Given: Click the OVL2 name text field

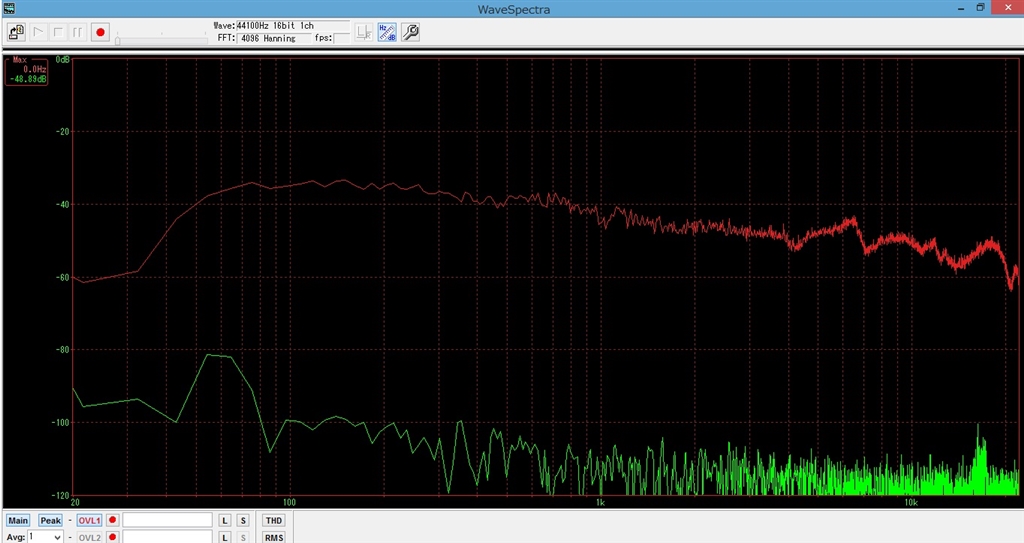Looking at the screenshot, I should pos(168,537).
